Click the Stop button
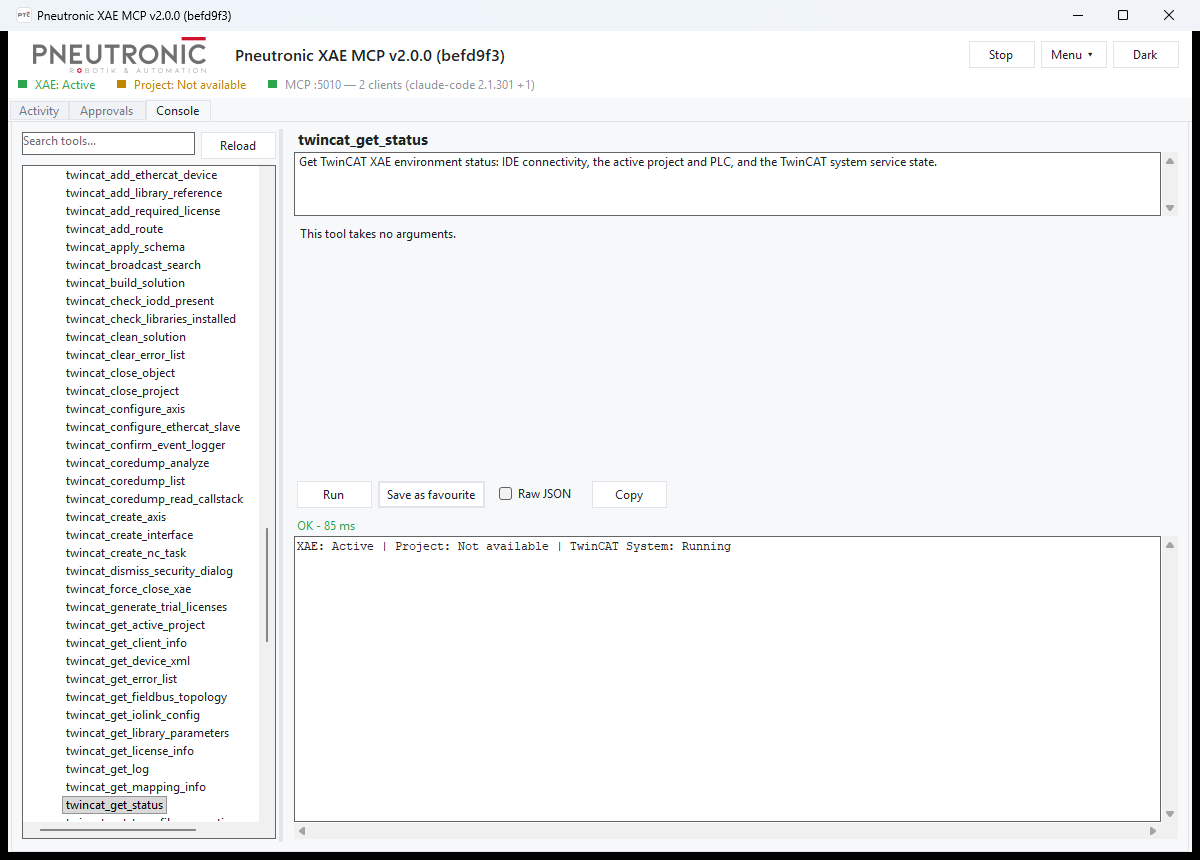1200x860 pixels. (1001, 55)
